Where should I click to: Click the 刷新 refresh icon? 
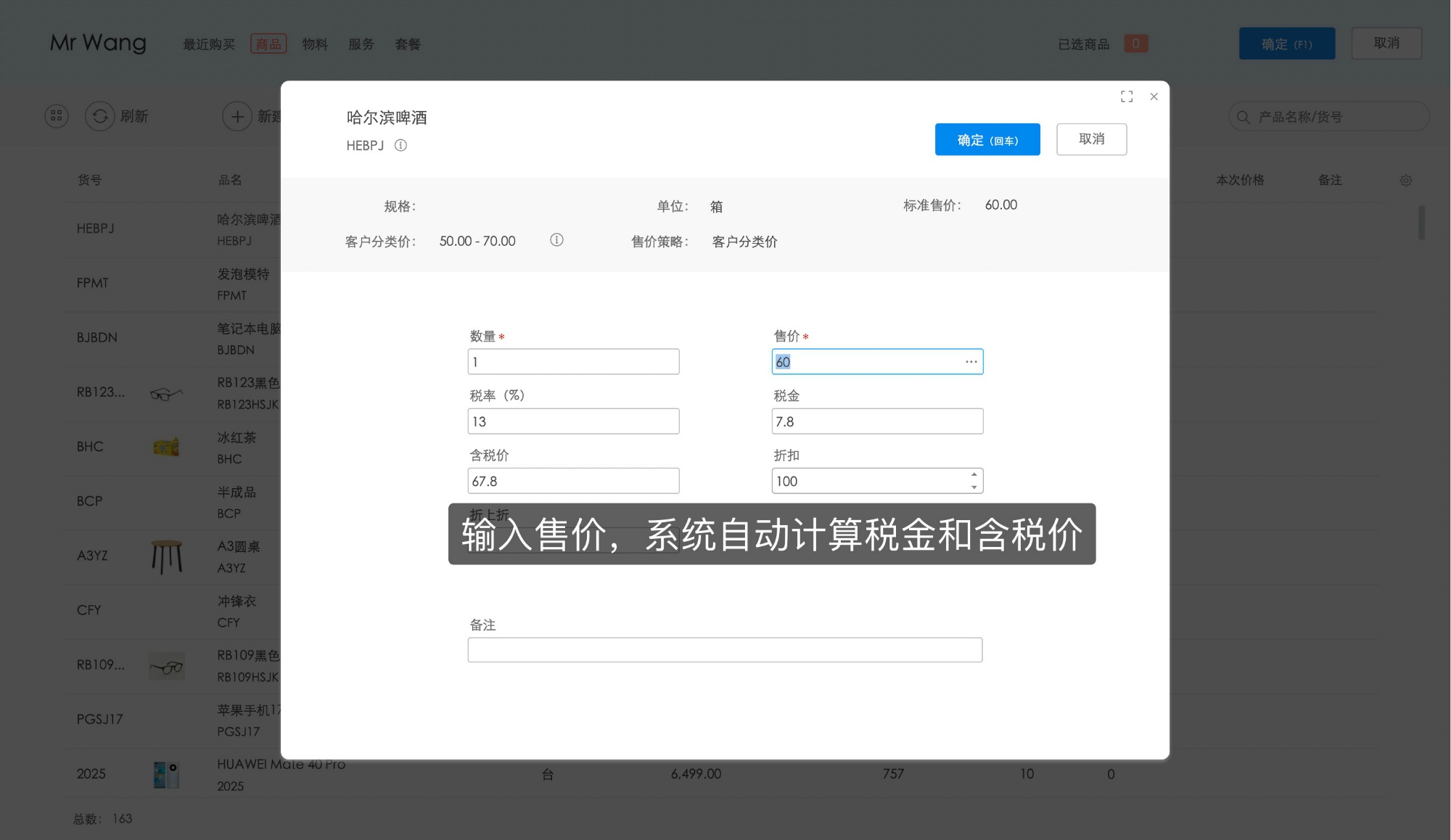[100, 116]
